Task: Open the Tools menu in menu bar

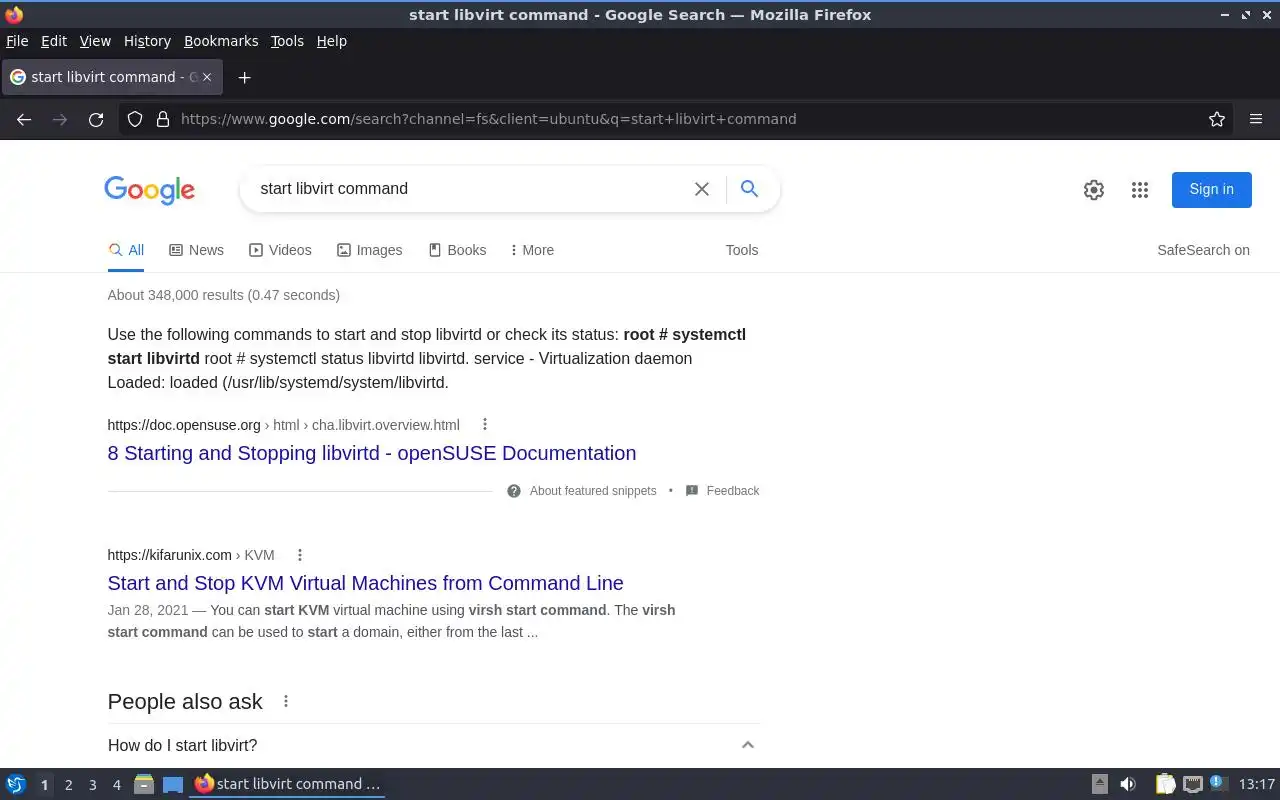Action: coord(287,41)
